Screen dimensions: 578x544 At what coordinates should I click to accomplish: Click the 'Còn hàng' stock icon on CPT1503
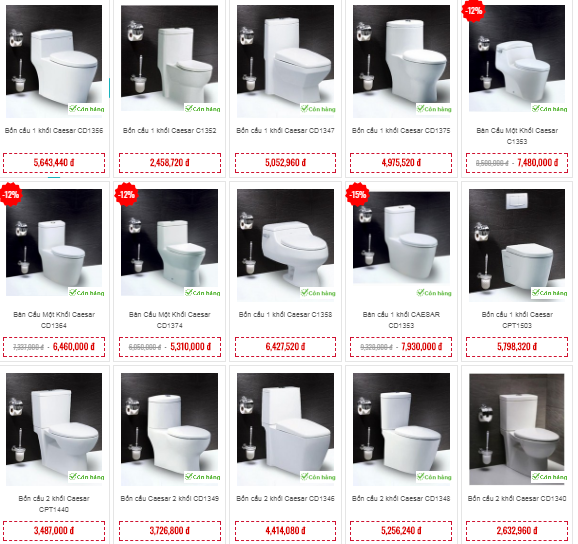(549, 293)
